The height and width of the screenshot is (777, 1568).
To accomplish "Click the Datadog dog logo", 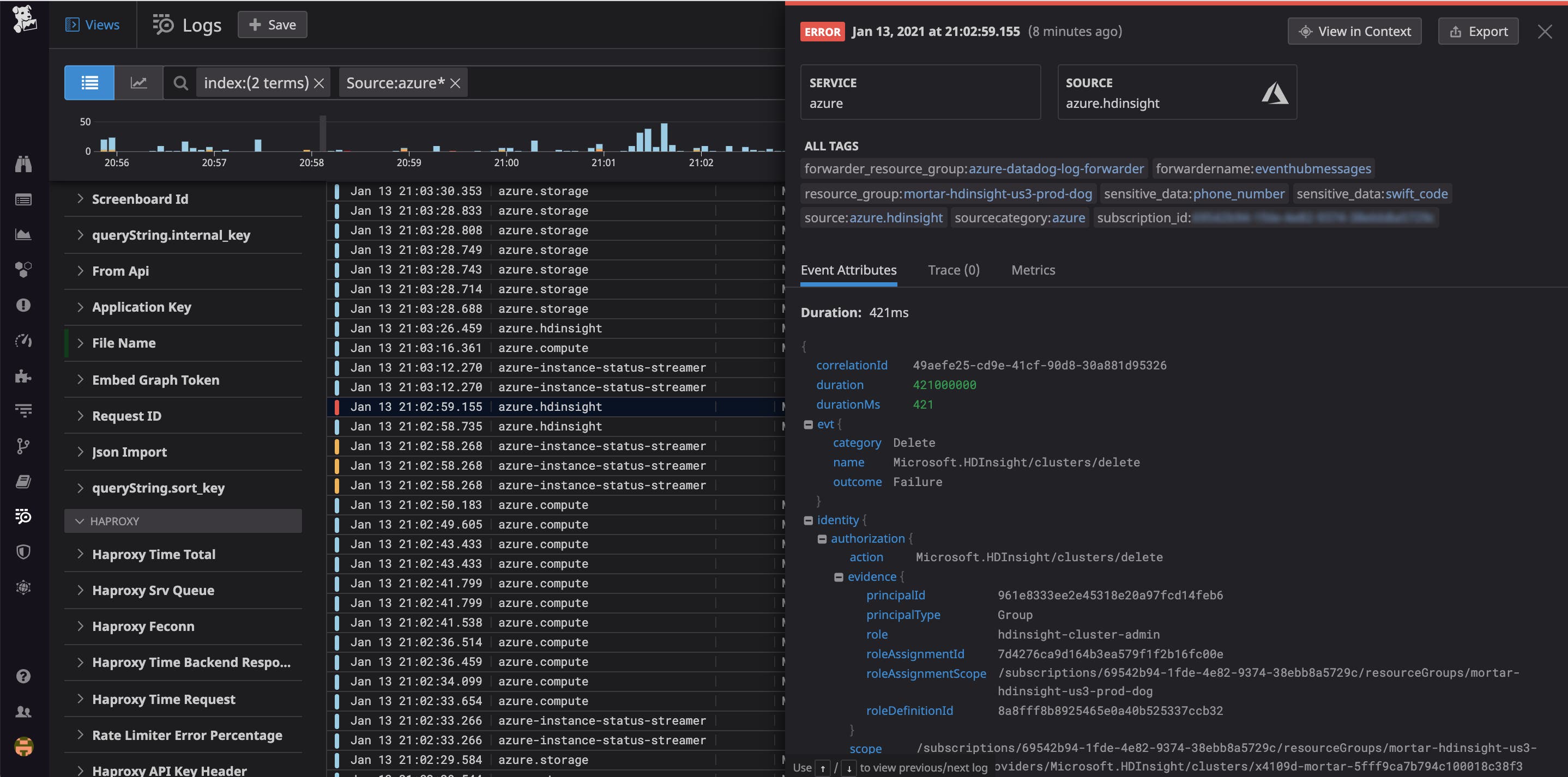I will coord(25,19).
